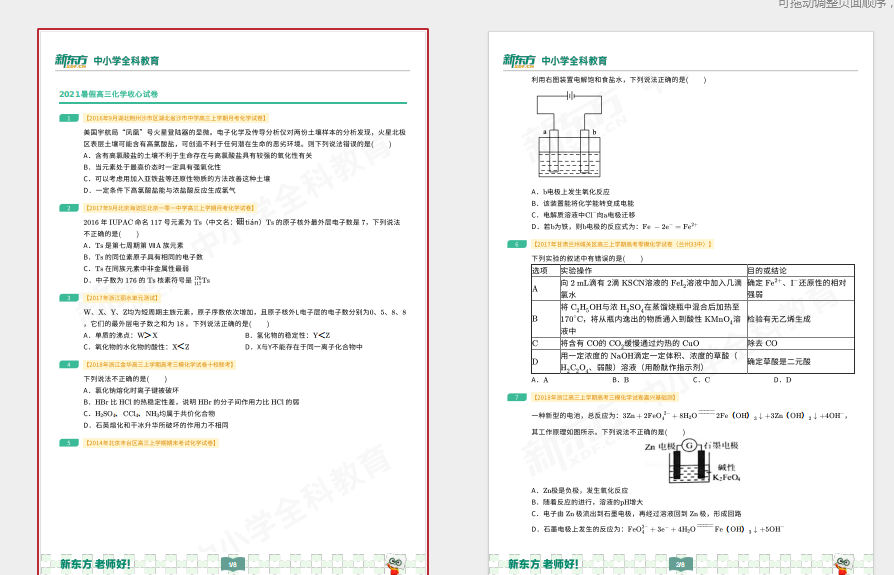Click option D. 中子数为 176 的 Ts 核素符号
The height and width of the screenshot is (575, 894).
147,280
